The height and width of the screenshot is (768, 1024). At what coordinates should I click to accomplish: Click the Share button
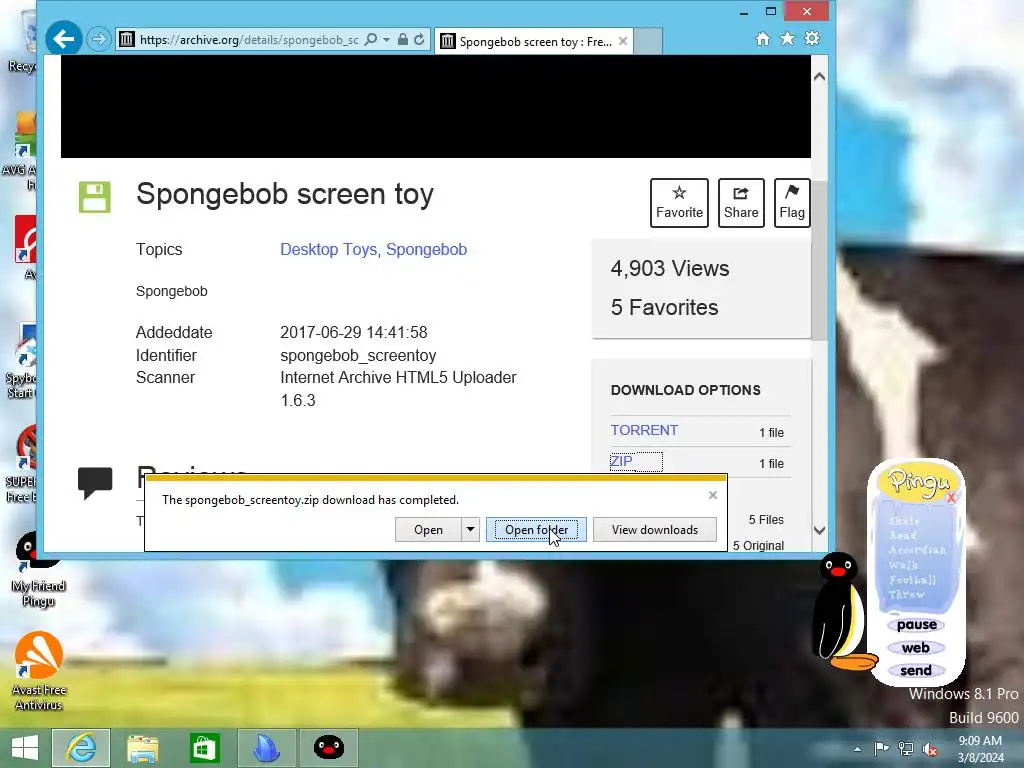(741, 202)
